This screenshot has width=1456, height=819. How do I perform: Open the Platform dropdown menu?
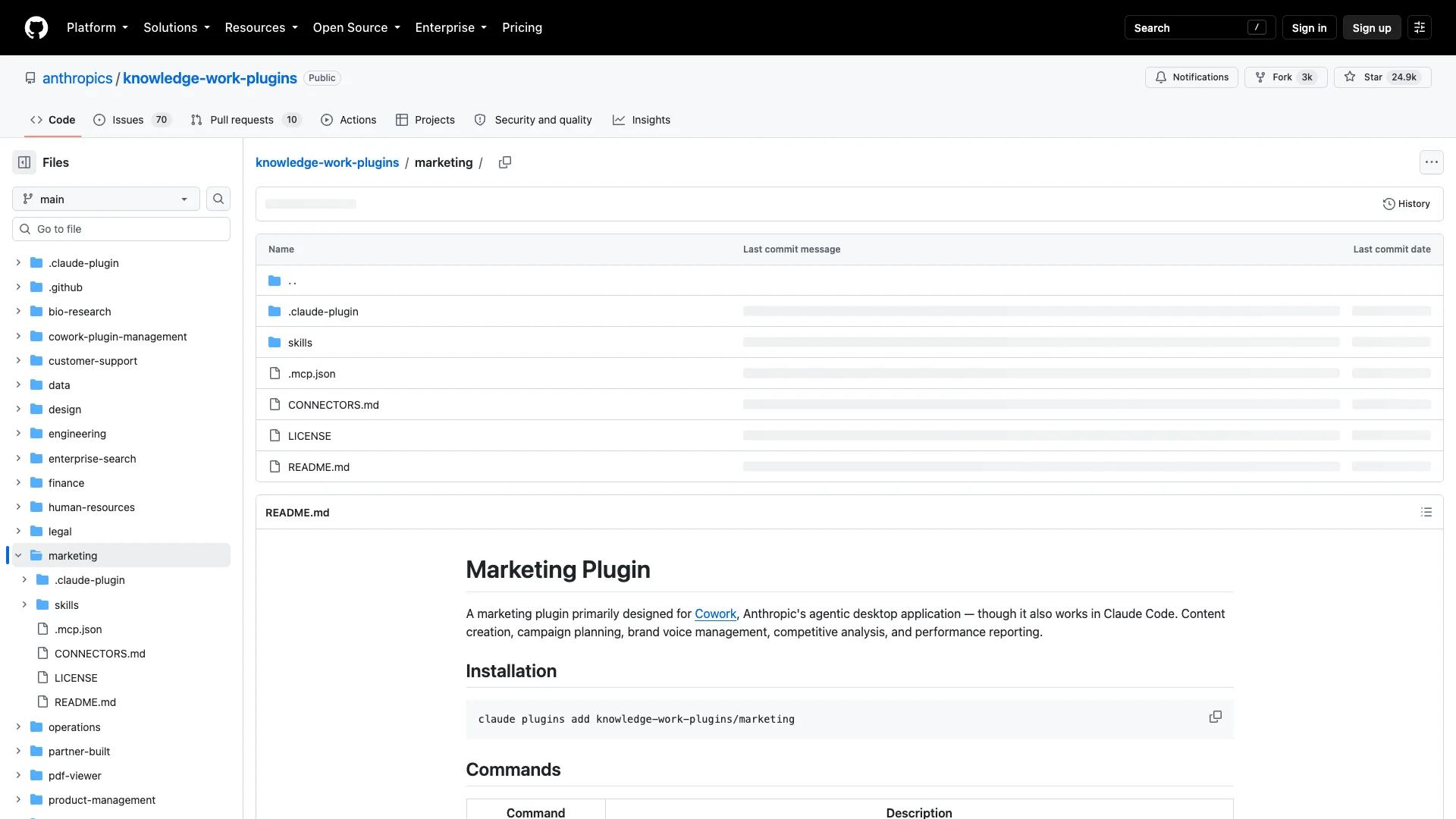tap(97, 27)
